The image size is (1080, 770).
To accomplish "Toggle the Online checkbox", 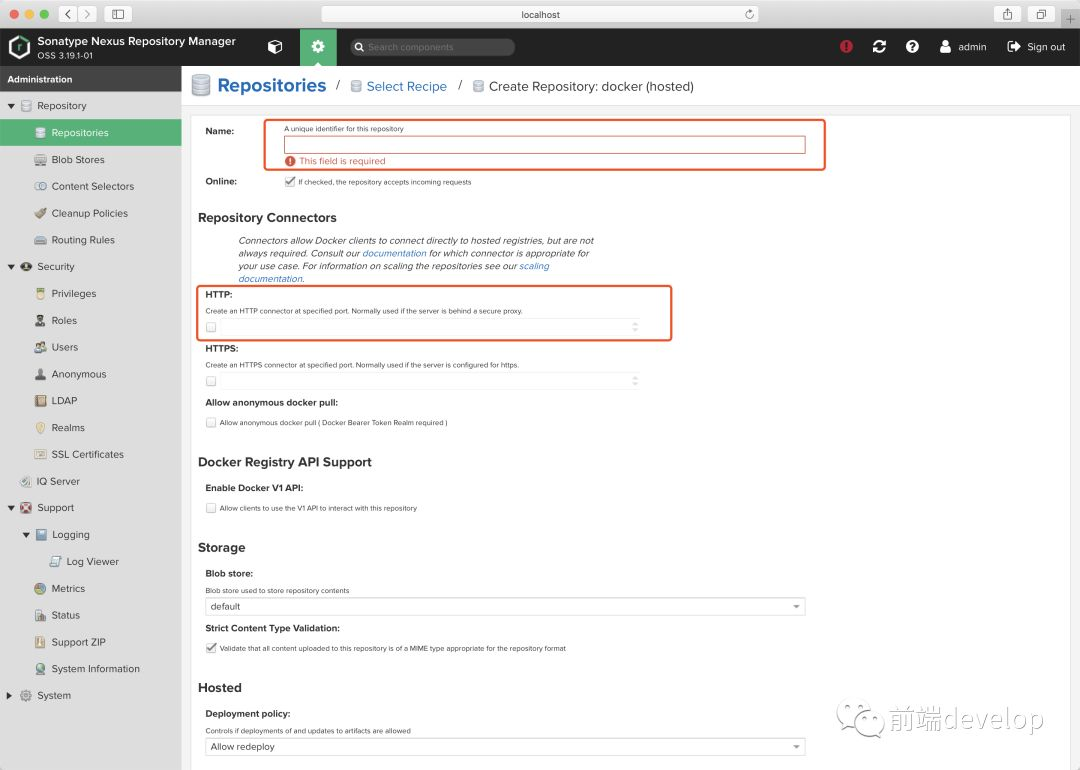I will pyautogui.click(x=290, y=182).
